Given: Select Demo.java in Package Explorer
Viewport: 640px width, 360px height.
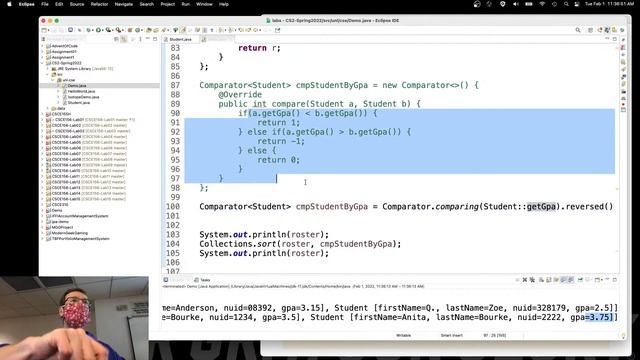Looking at the screenshot, I should tap(77, 86).
